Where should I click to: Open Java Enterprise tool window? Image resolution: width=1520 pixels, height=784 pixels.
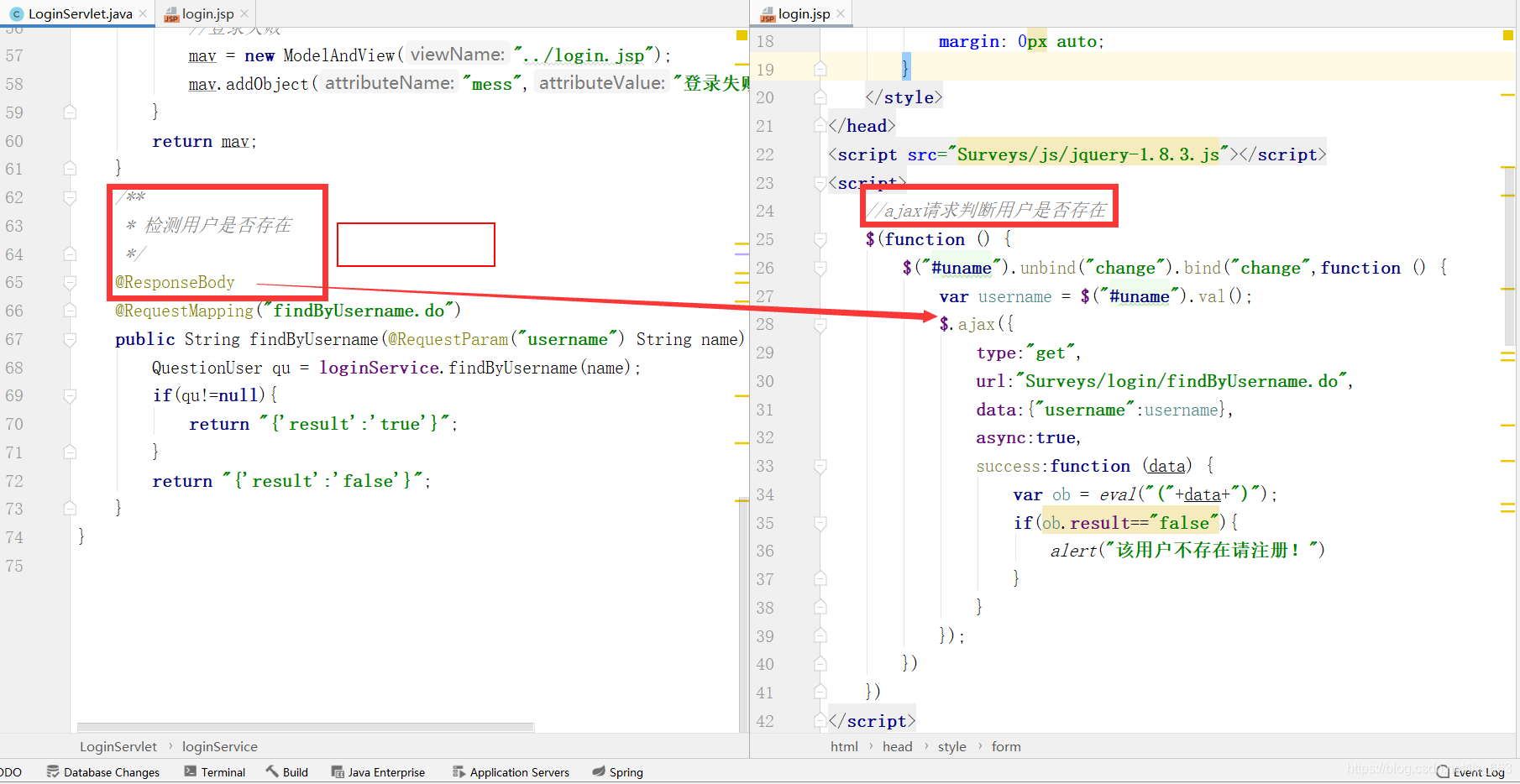378,772
